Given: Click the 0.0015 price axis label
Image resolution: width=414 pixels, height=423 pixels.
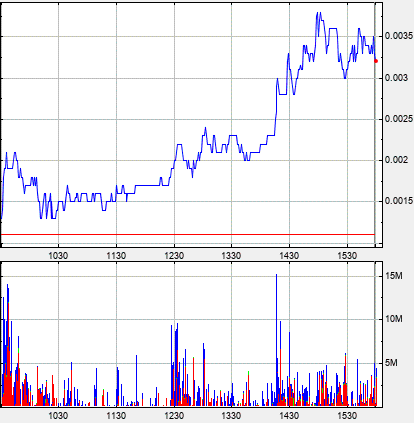Looking at the screenshot, I should [x=399, y=201].
